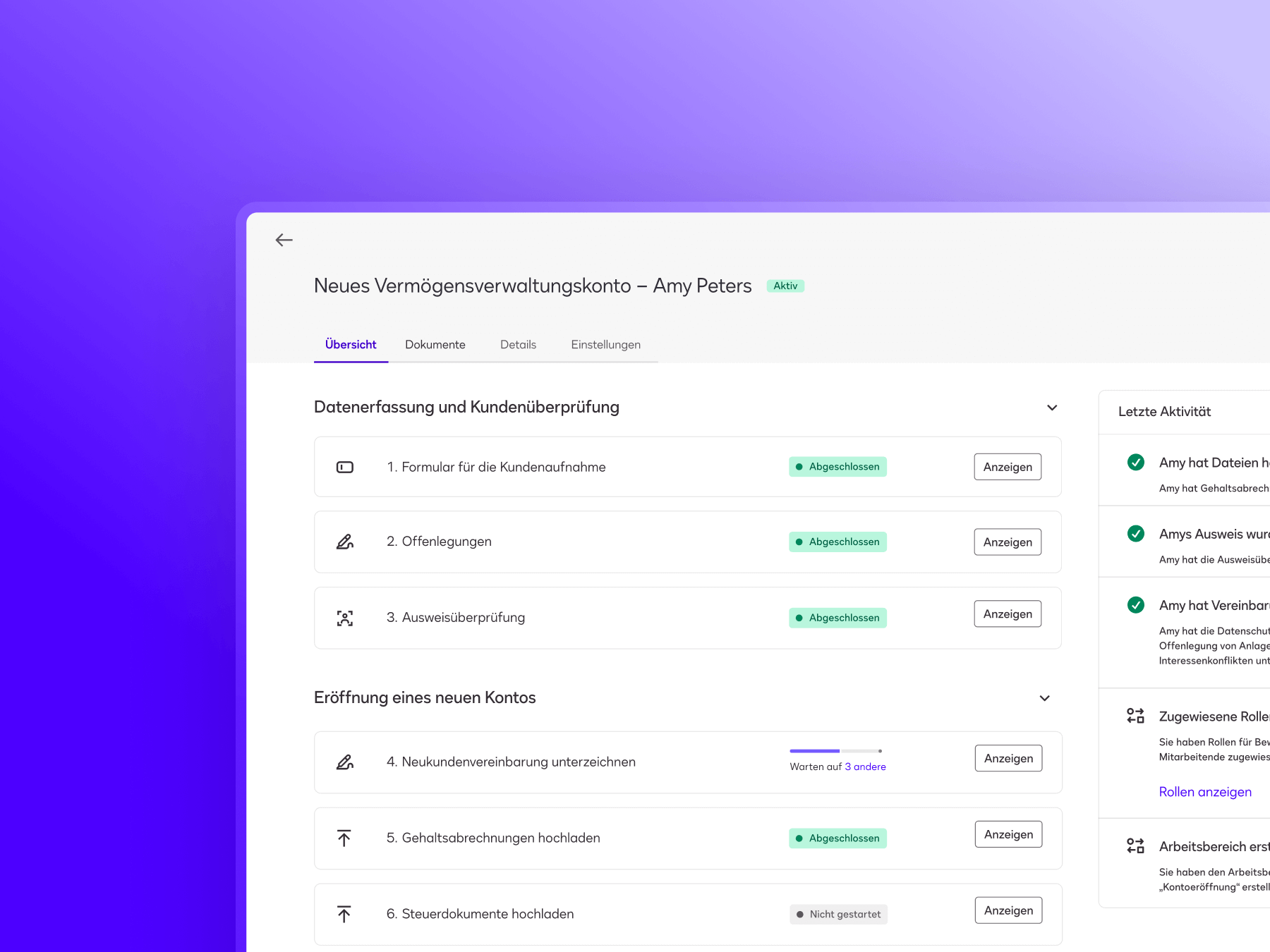Screen dimensions: 1270x952
Task: Open the Einstellungen tab
Action: point(605,345)
